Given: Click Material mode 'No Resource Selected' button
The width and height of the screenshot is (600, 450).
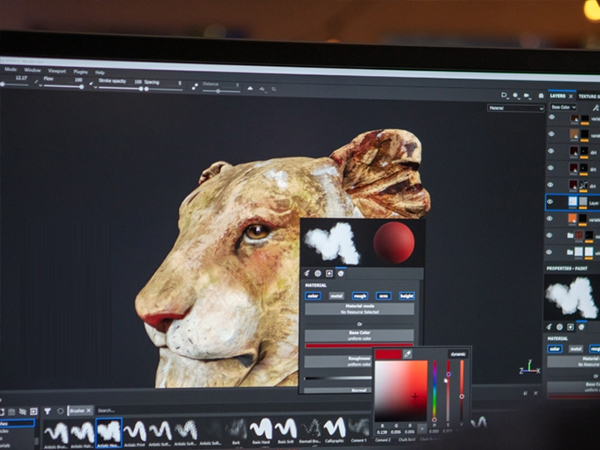Looking at the screenshot, I should click(359, 309).
